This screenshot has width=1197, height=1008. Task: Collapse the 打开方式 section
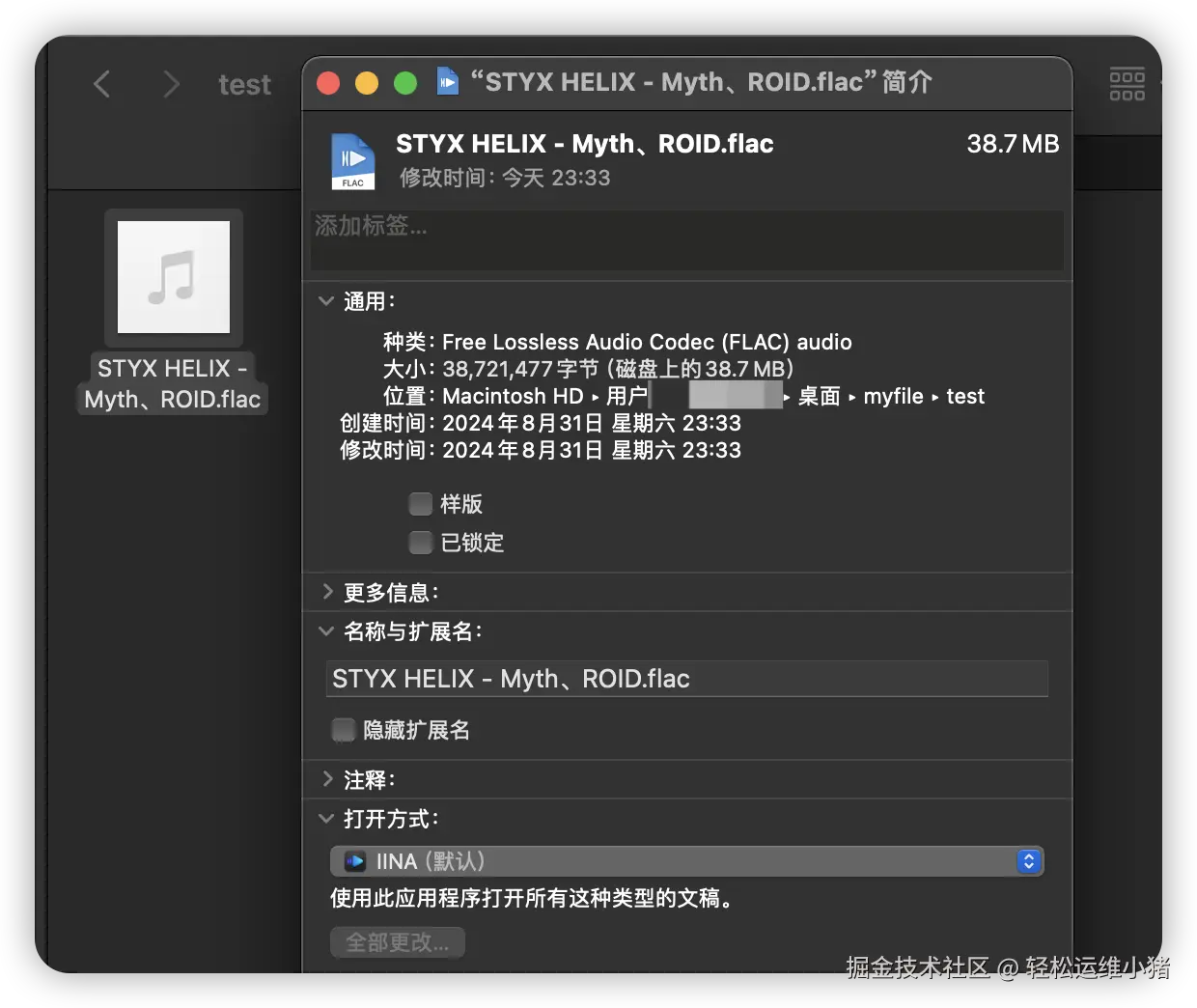point(326,819)
